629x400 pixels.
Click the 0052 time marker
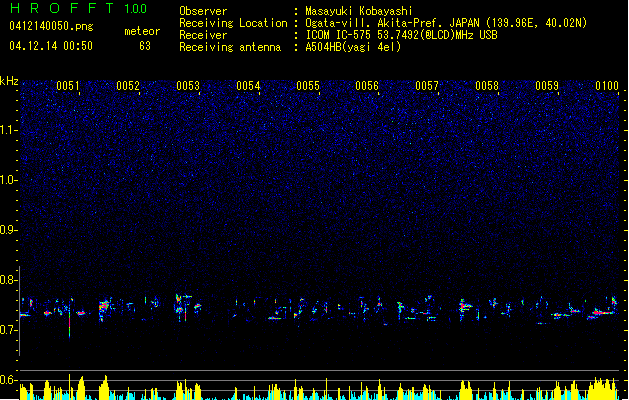coord(128,85)
